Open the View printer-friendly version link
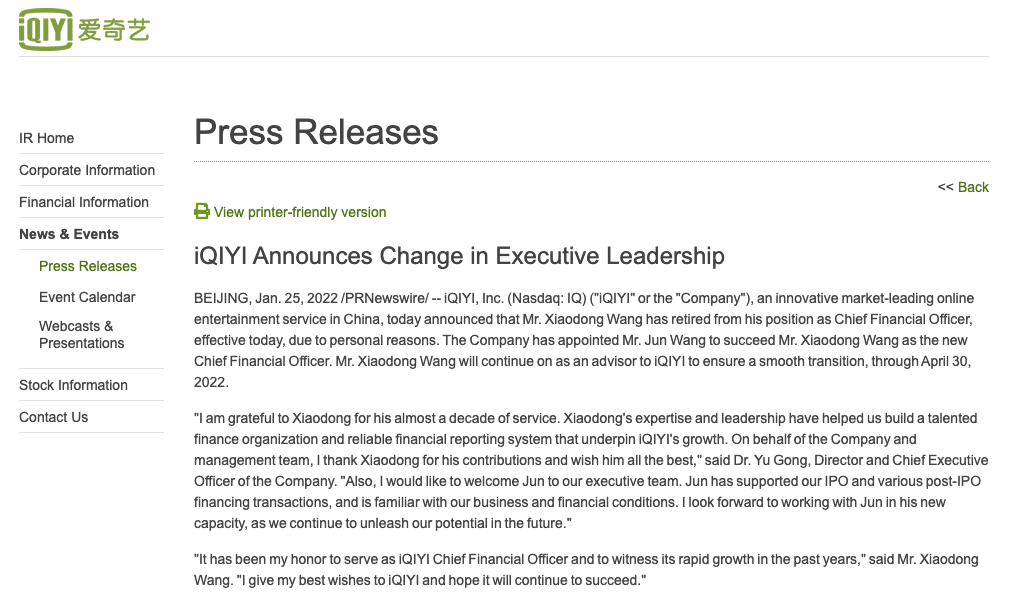 click(300, 212)
